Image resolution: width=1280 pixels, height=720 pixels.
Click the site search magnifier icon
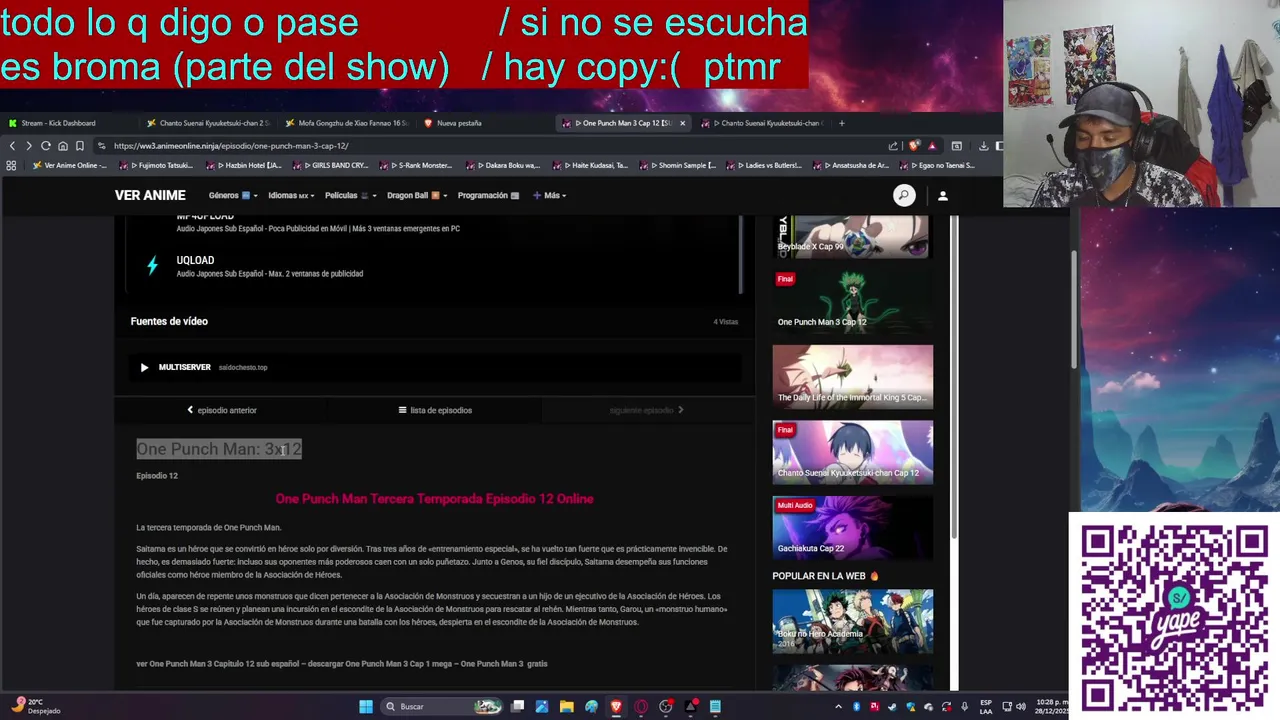pos(904,196)
